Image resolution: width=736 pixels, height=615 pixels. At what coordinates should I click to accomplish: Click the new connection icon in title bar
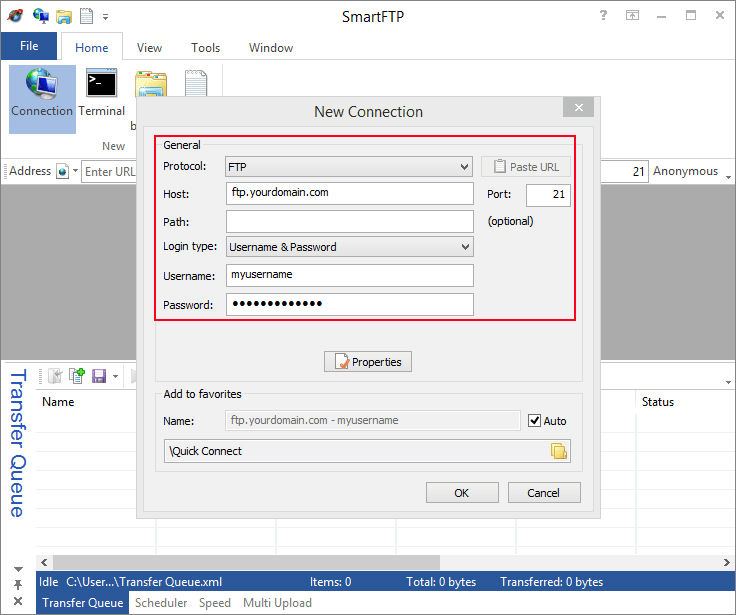coord(41,16)
